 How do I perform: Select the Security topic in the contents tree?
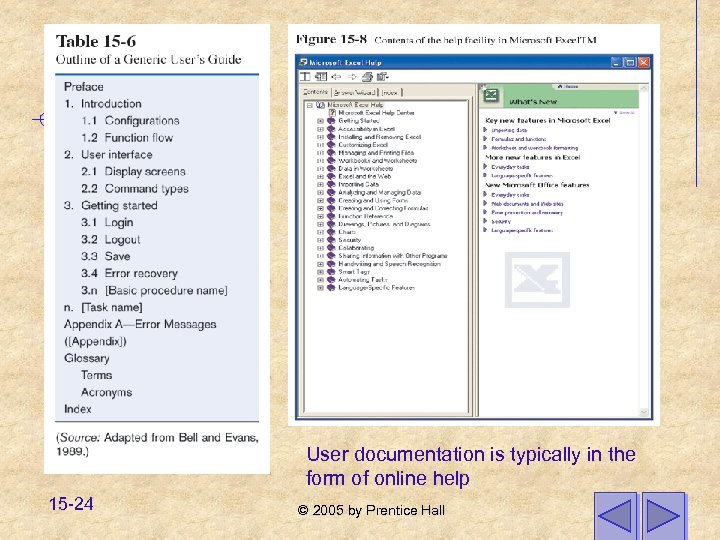point(349,240)
